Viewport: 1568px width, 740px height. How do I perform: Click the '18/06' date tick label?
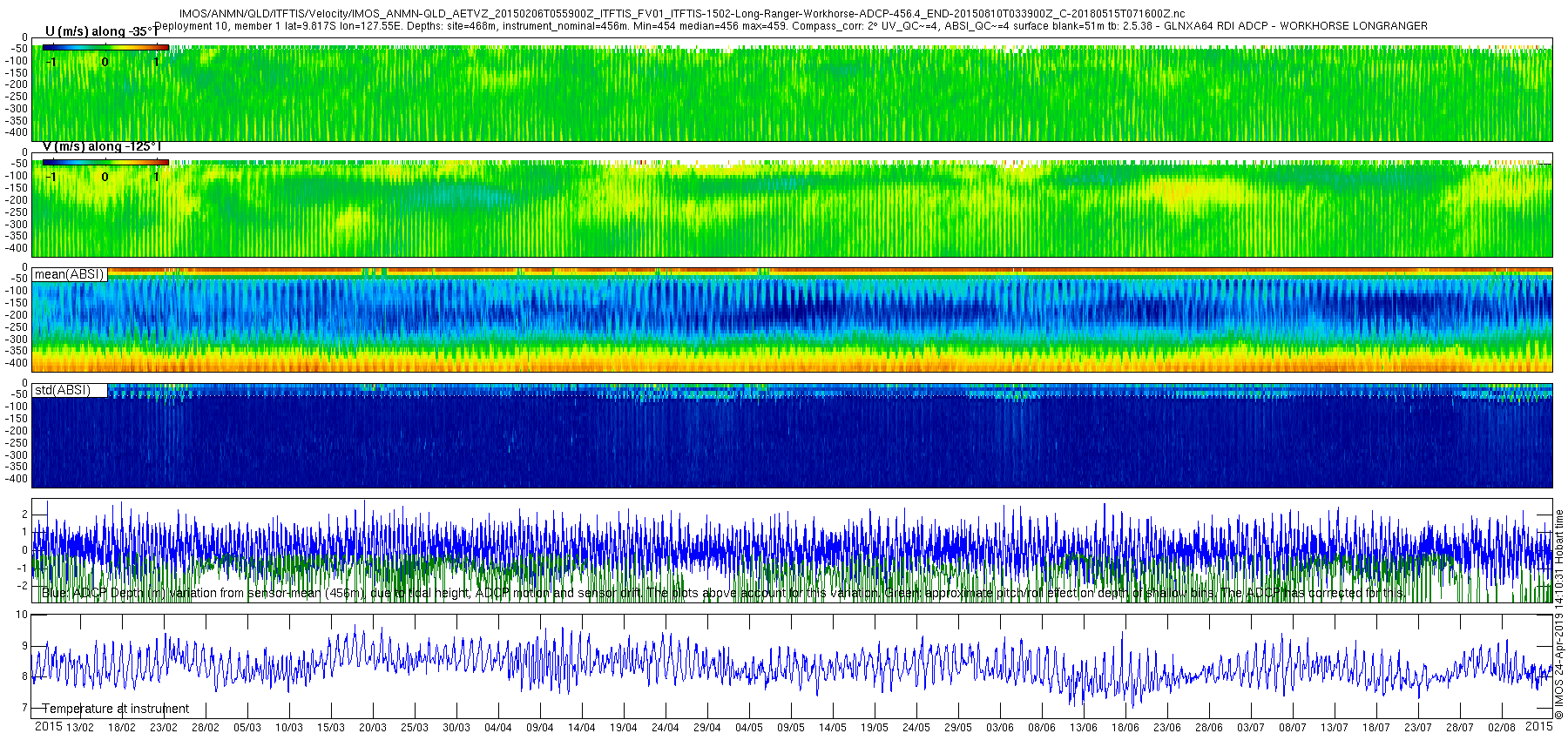point(1125,728)
